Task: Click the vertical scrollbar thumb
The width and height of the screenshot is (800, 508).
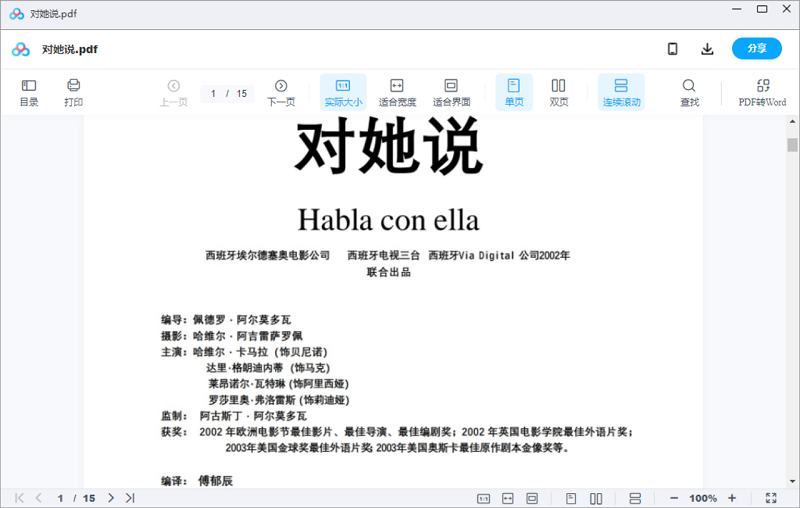Action: [x=792, y=145]
